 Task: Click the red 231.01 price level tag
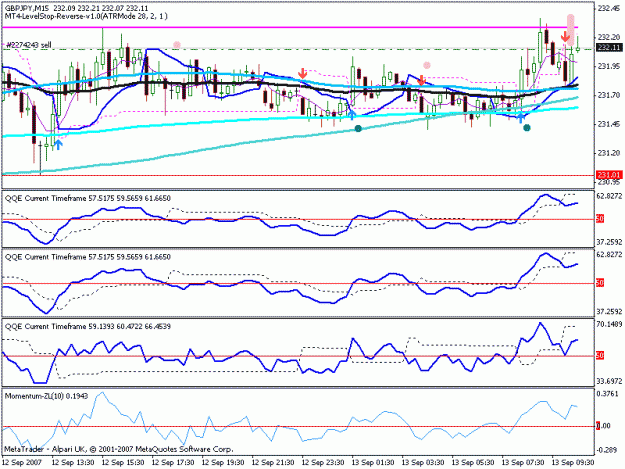[609, 175]
